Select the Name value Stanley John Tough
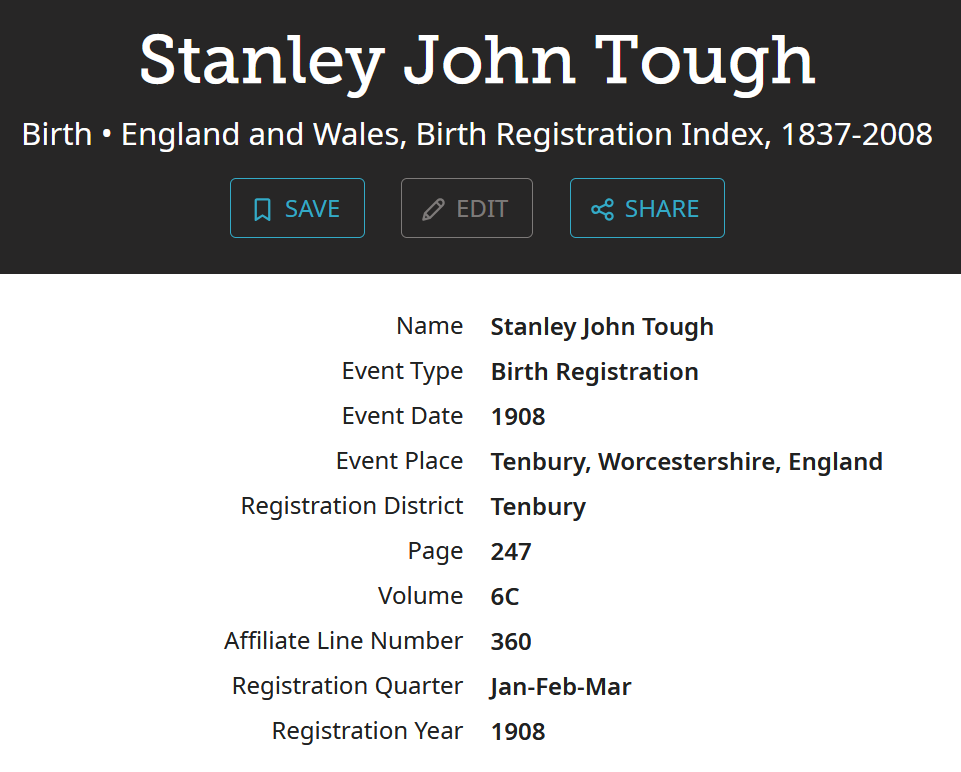The width and height of the screenshot is (961, 772). pos(602,327)
